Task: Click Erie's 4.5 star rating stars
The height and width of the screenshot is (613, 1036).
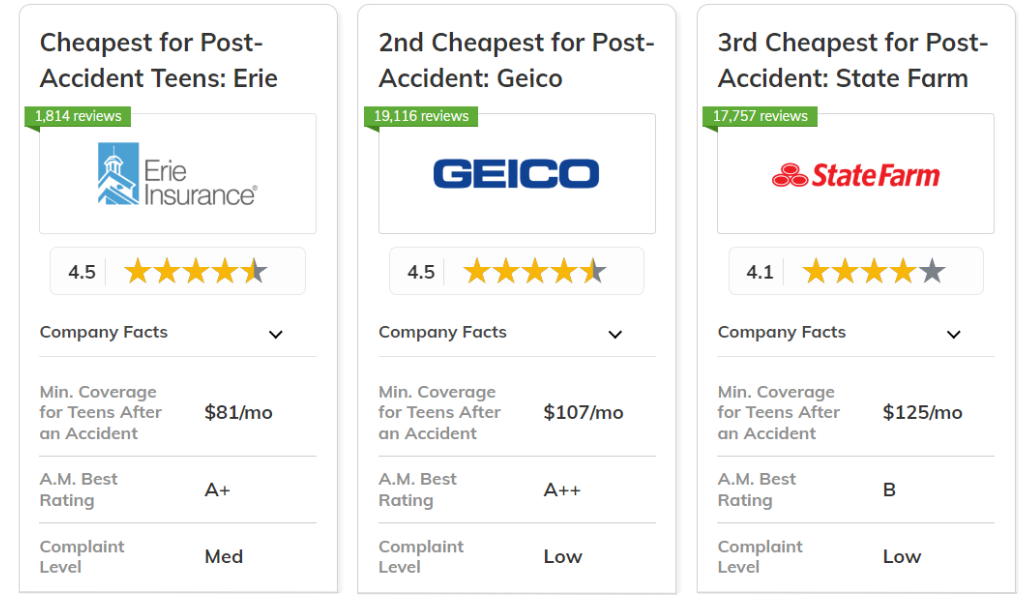Action: point(196,271)
